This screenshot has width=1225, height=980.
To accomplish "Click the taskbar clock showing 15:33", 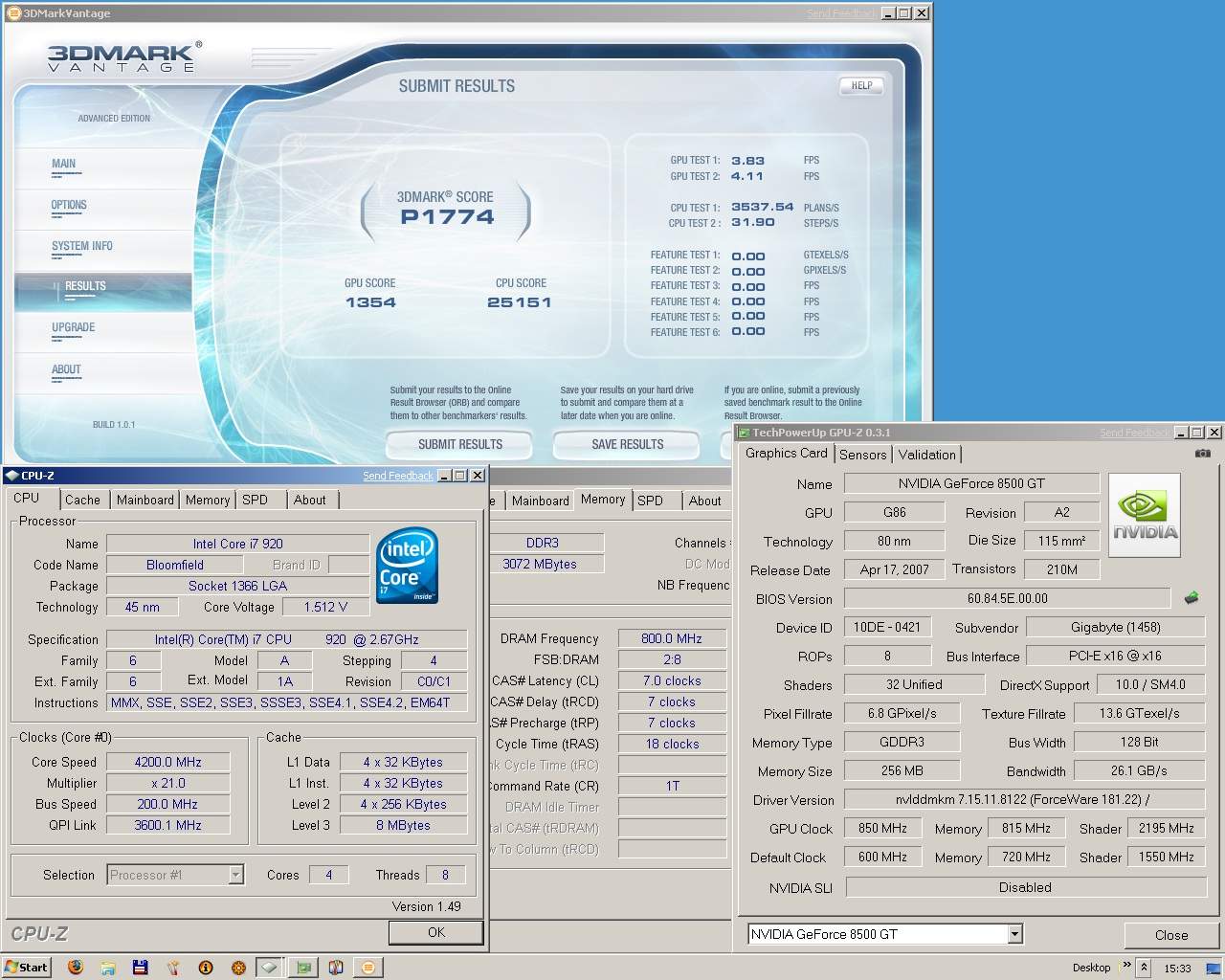I will 1178,969.
